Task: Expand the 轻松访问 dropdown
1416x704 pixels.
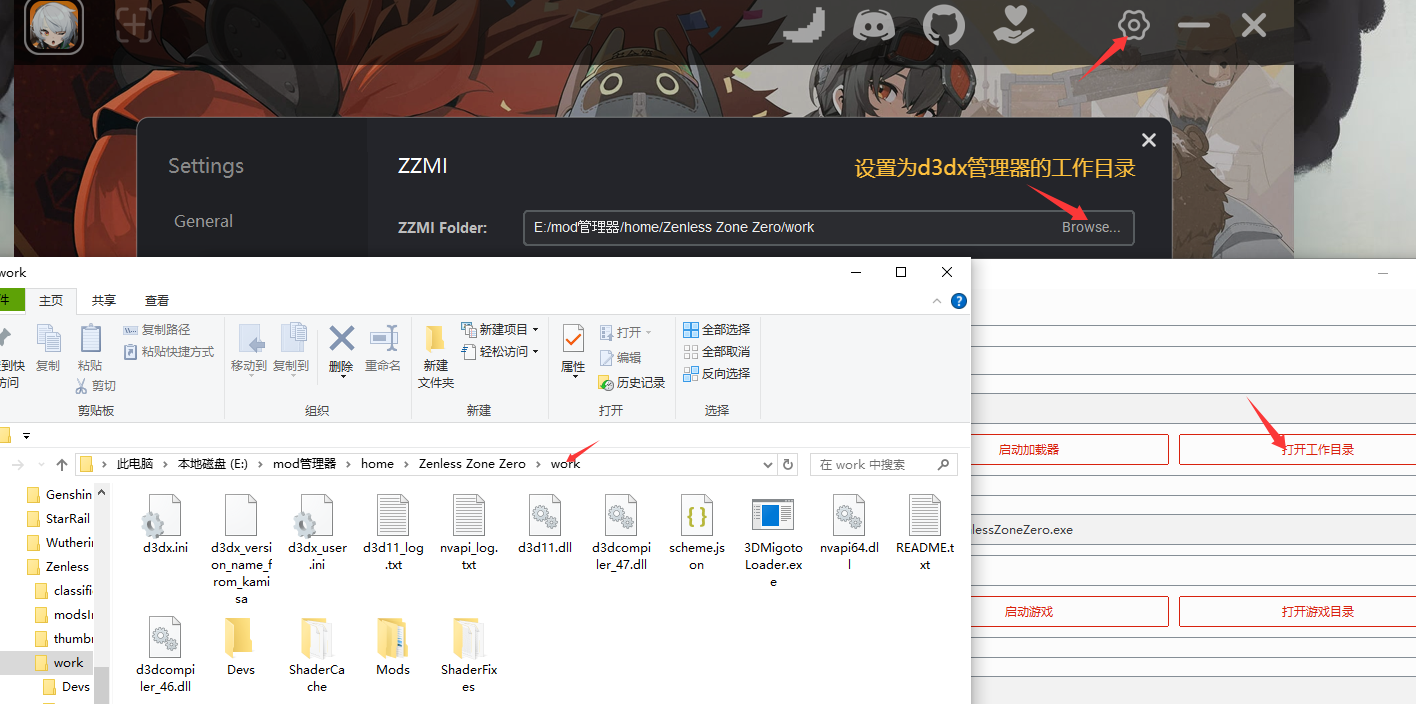Action: [x=535, y=351]
